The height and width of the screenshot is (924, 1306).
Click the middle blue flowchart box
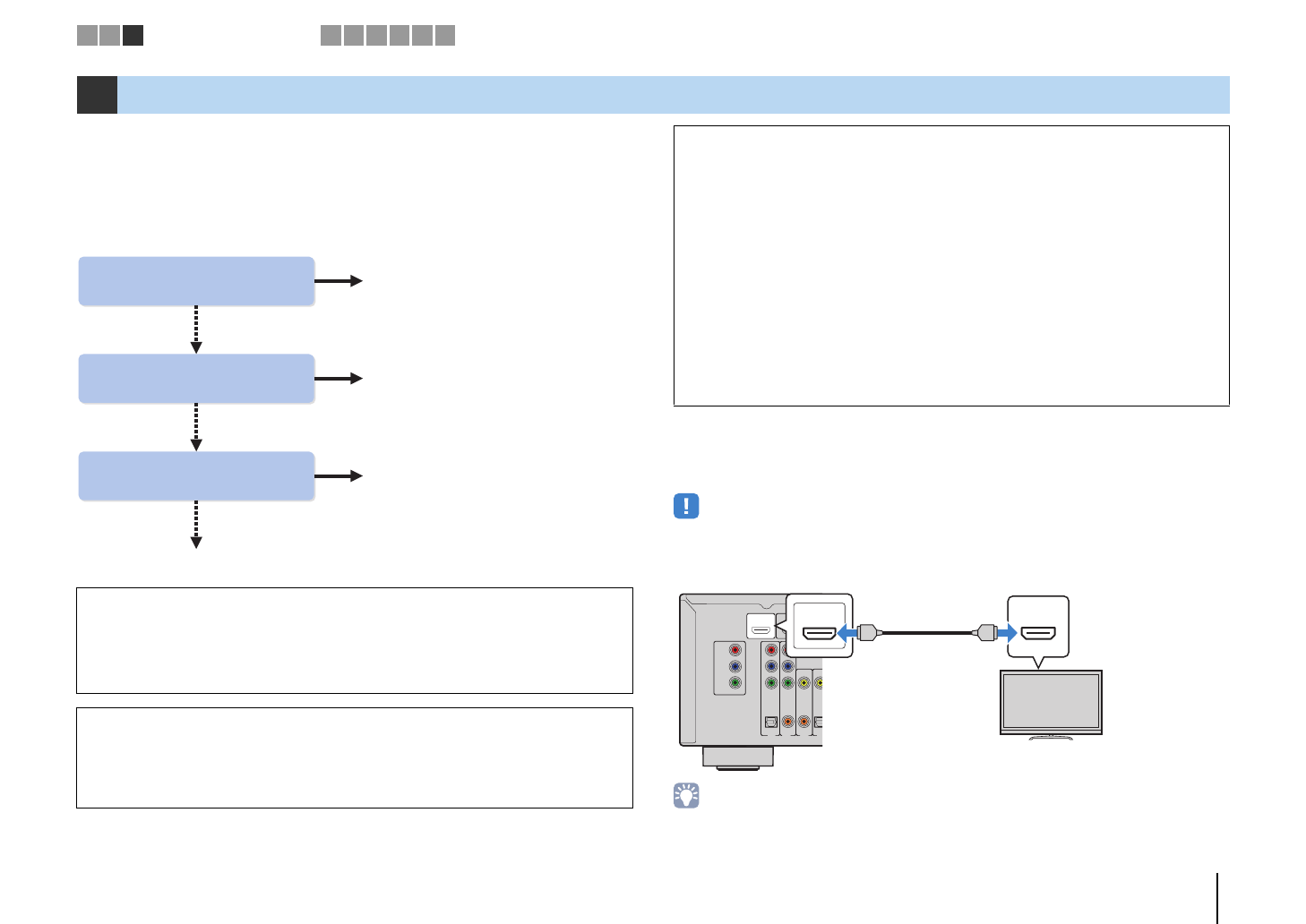196,379
